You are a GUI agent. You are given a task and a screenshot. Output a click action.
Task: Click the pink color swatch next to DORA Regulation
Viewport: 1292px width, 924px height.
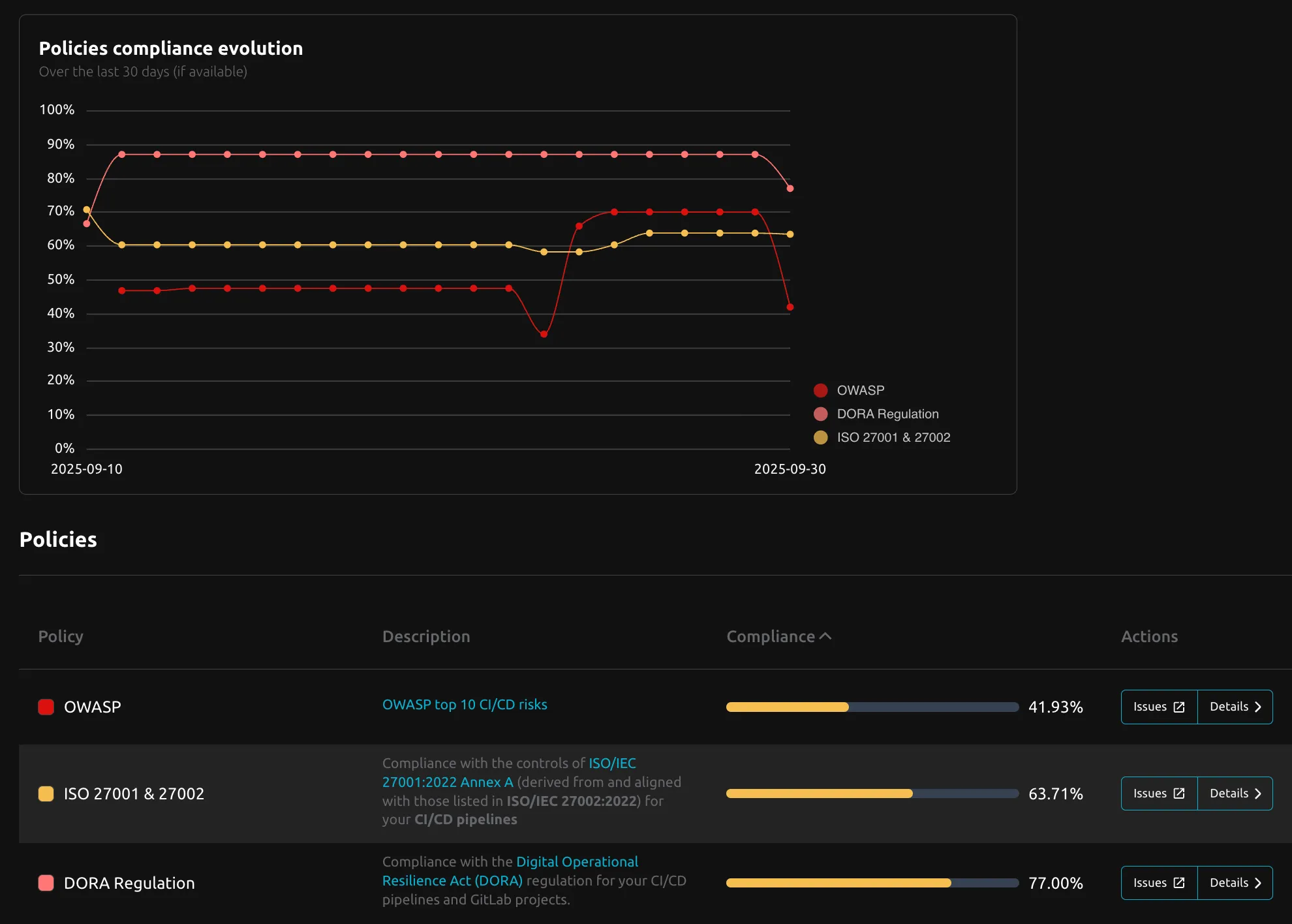[x=46, y=883]
